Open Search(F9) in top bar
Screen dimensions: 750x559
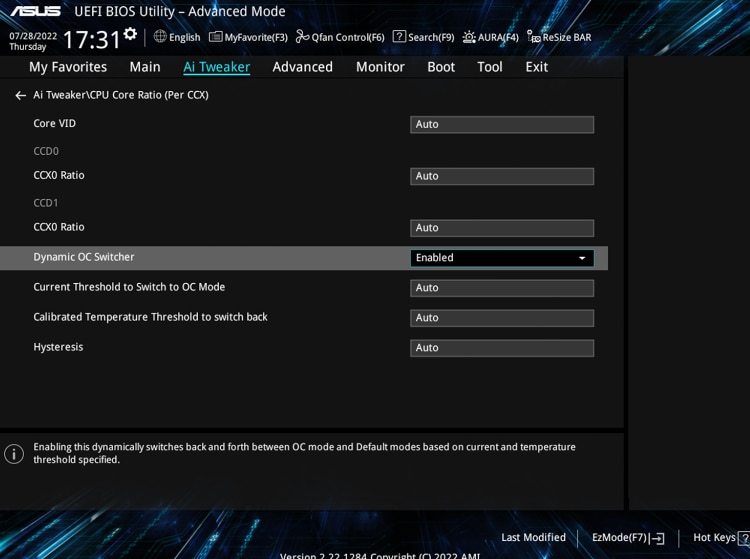click(423, 37)
